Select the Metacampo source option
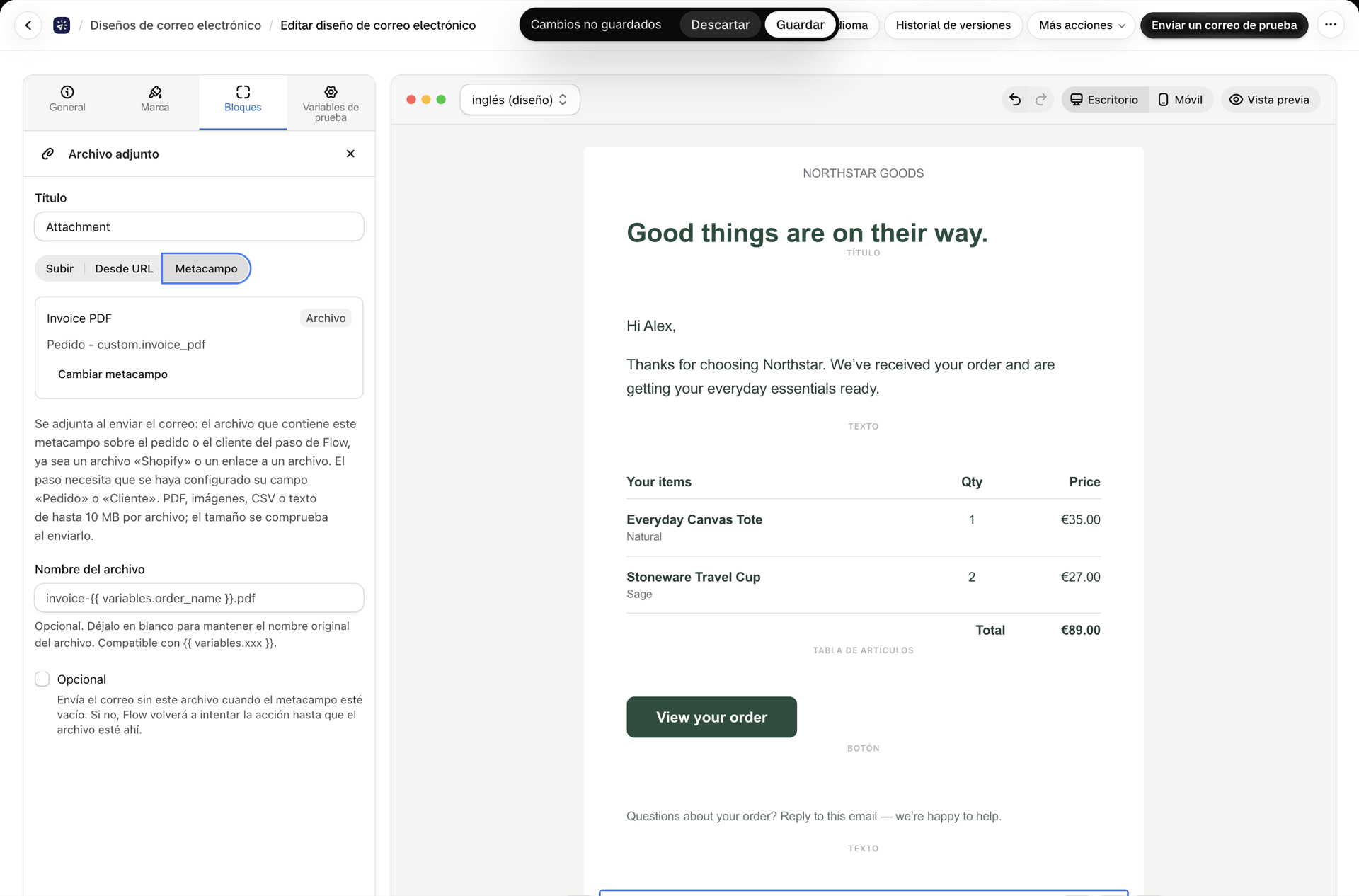This screenshot has height=896, width=1359. click(x=206, y=269)
